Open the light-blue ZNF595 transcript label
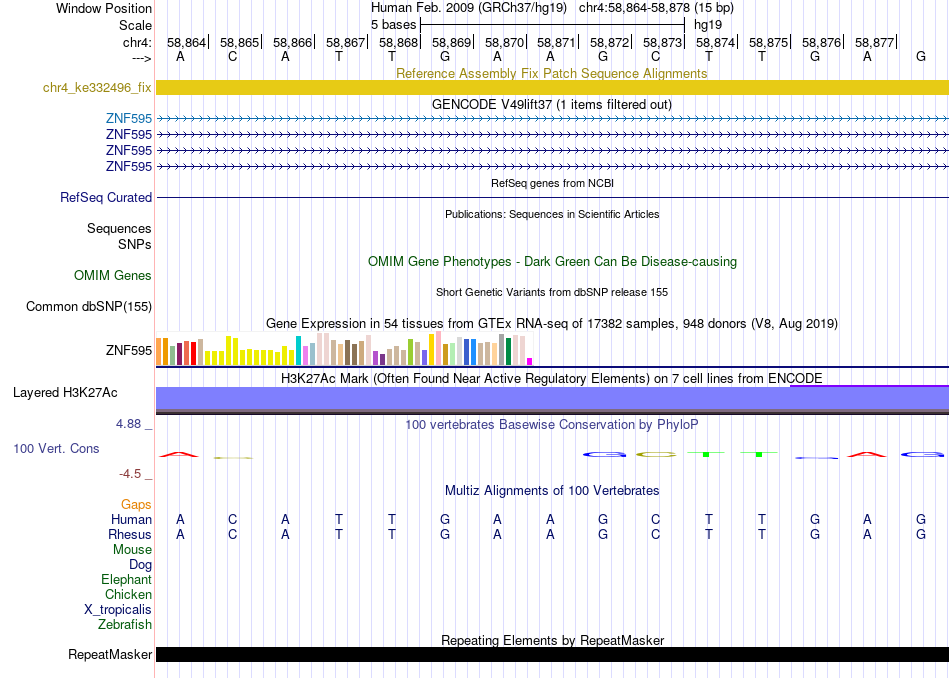The height and width of the screenshot is (678, 950). 128,118
